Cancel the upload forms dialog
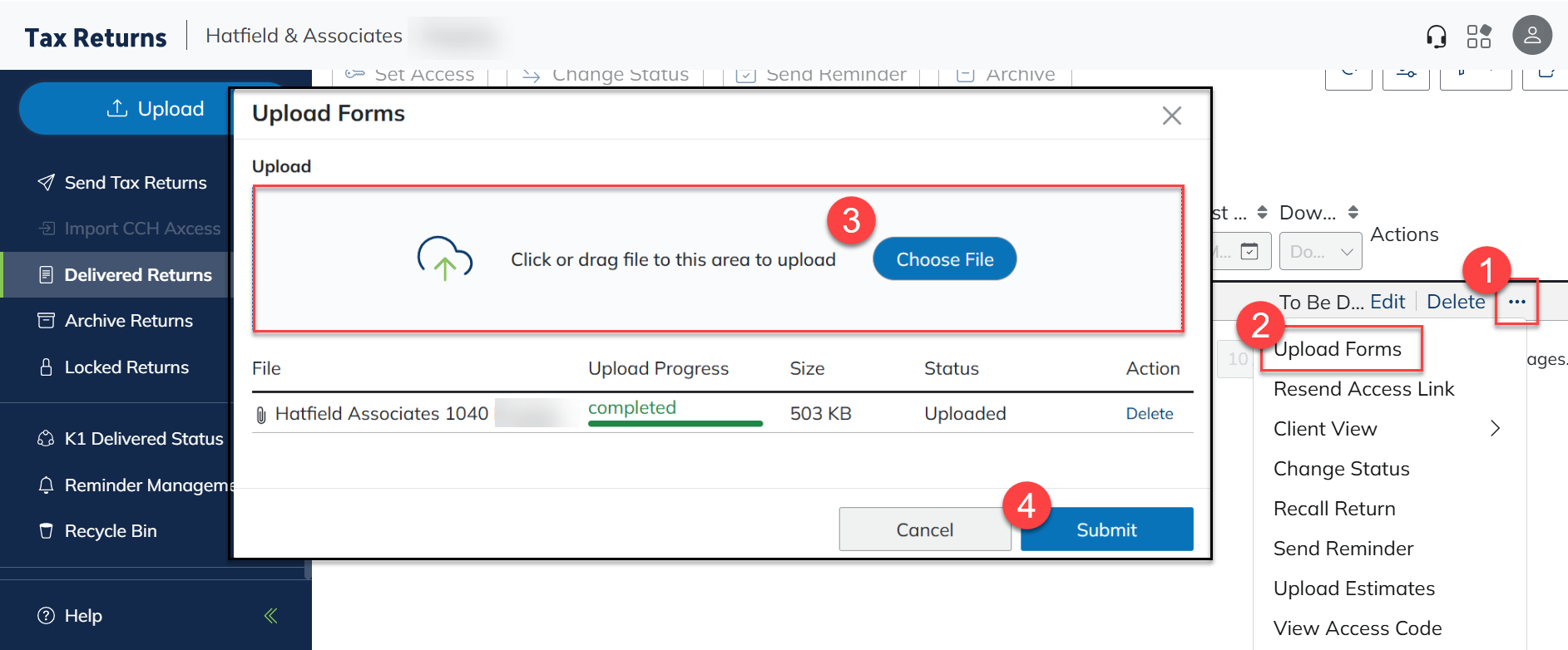The width and height of the screenshot is (1568, 650). tap(924, 529)
